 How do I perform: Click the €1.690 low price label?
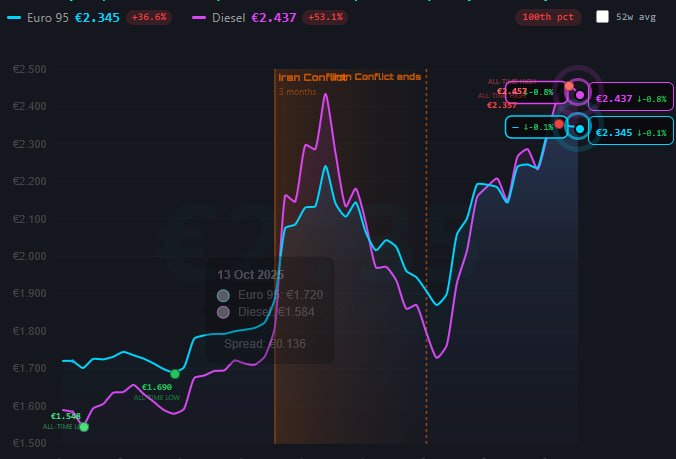click(157, 387)
